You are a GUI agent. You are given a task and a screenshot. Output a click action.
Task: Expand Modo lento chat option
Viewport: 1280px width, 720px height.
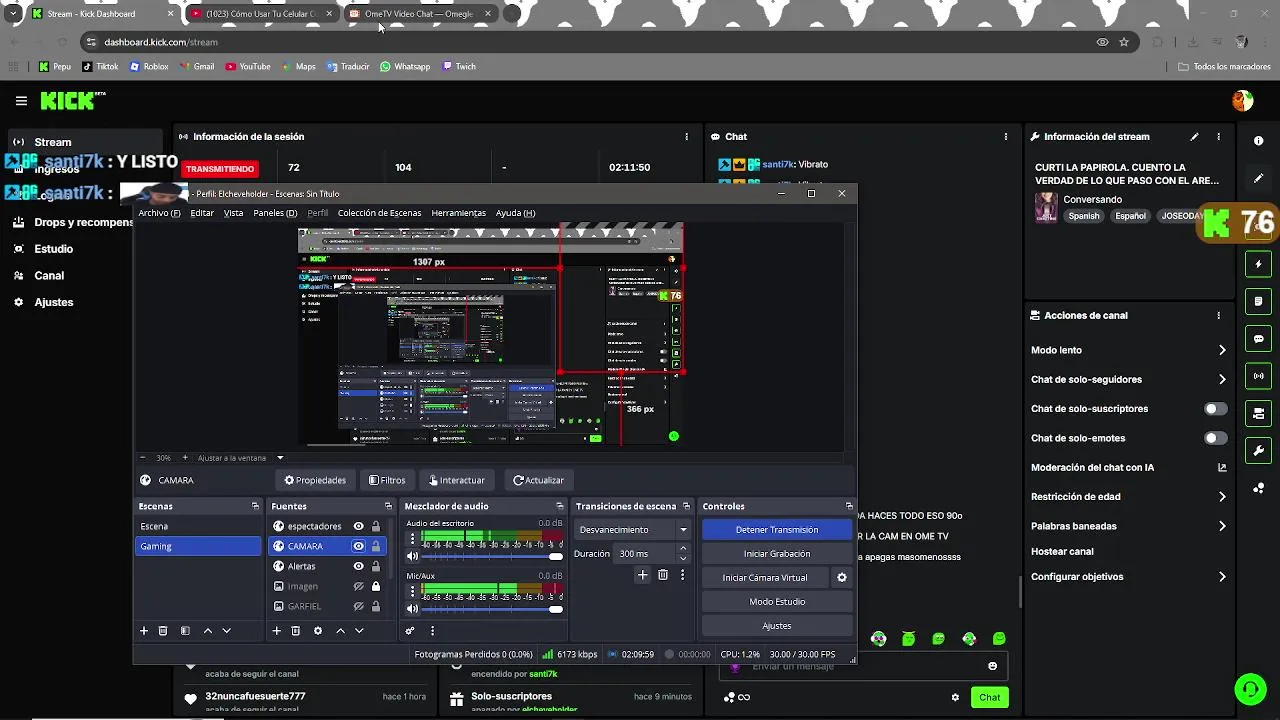coord(1222,350)
